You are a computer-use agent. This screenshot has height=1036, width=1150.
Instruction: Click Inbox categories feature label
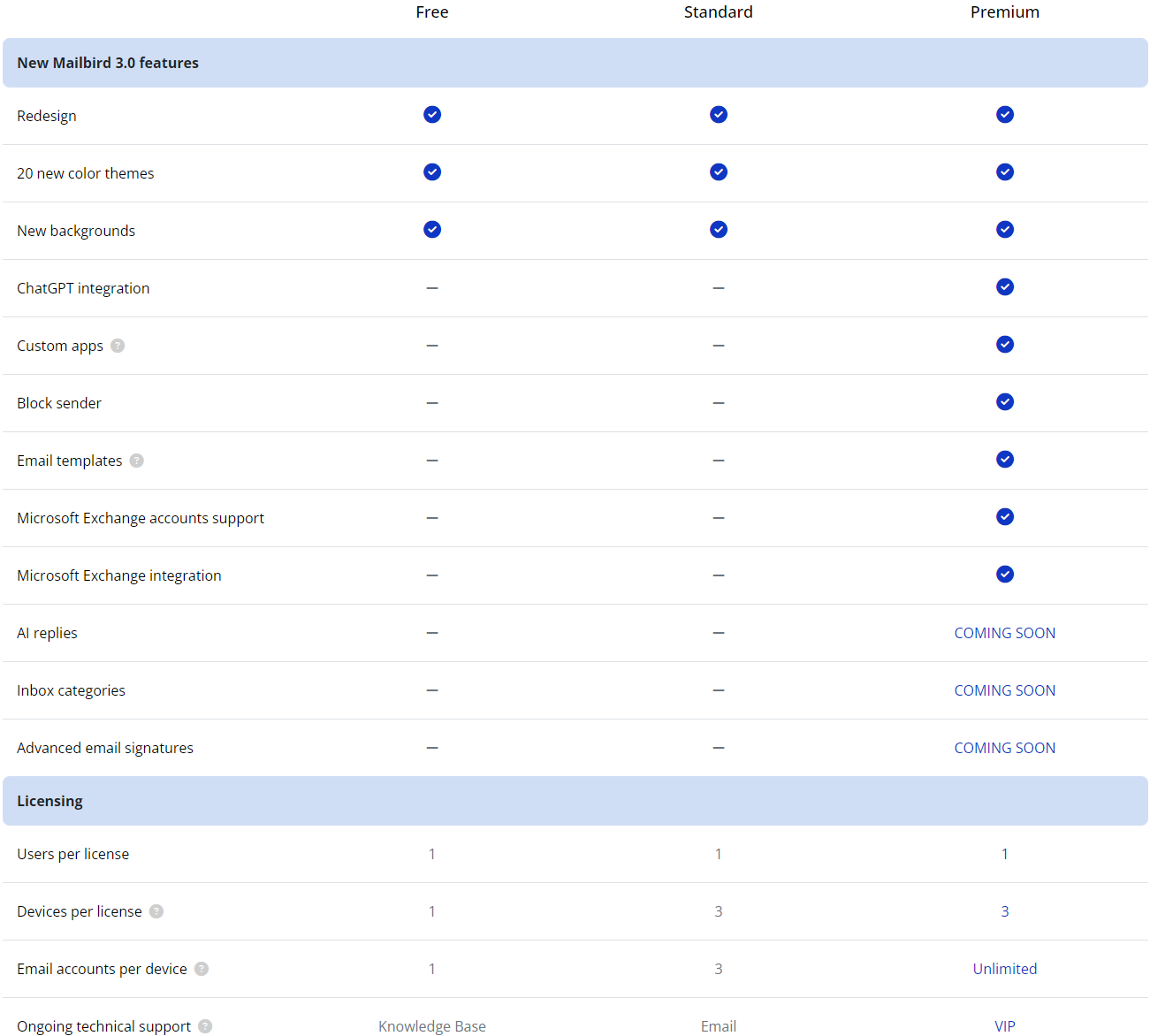[x=71, y=690]
